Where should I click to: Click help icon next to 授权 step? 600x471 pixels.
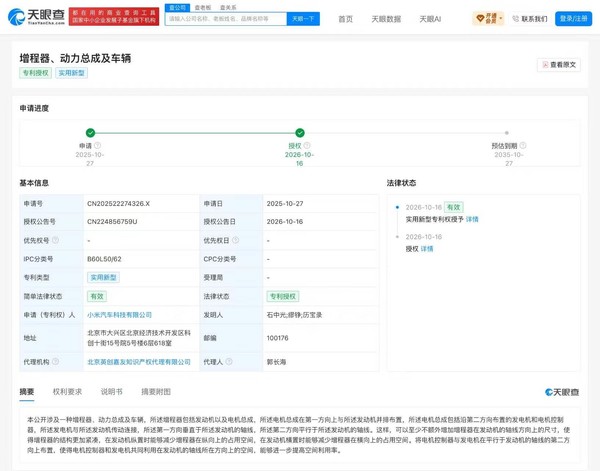click(307, 145)
